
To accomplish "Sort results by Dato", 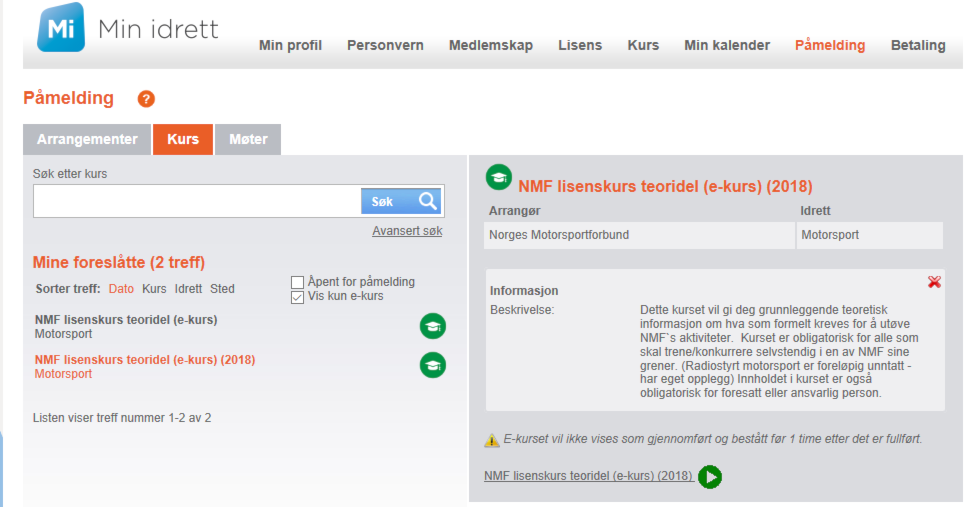I will 121,288.
